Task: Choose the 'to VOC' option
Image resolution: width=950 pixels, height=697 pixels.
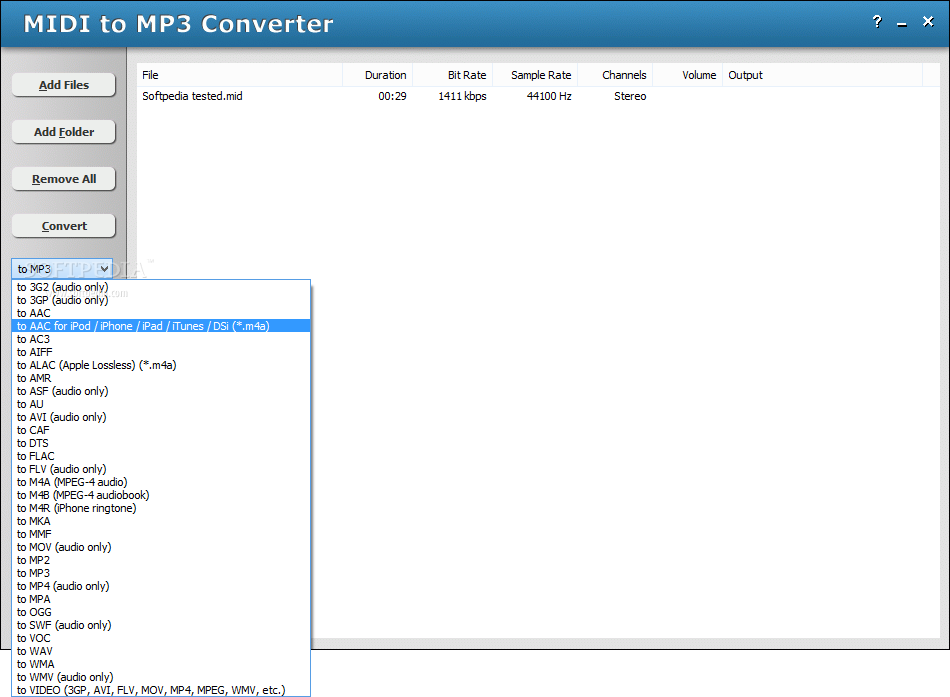Action: (x=161, y=638)
